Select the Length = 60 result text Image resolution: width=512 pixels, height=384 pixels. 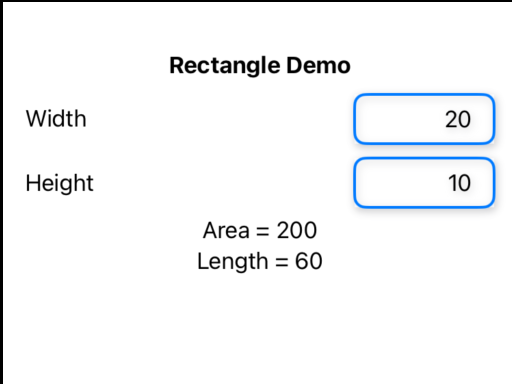click(260, 261)
